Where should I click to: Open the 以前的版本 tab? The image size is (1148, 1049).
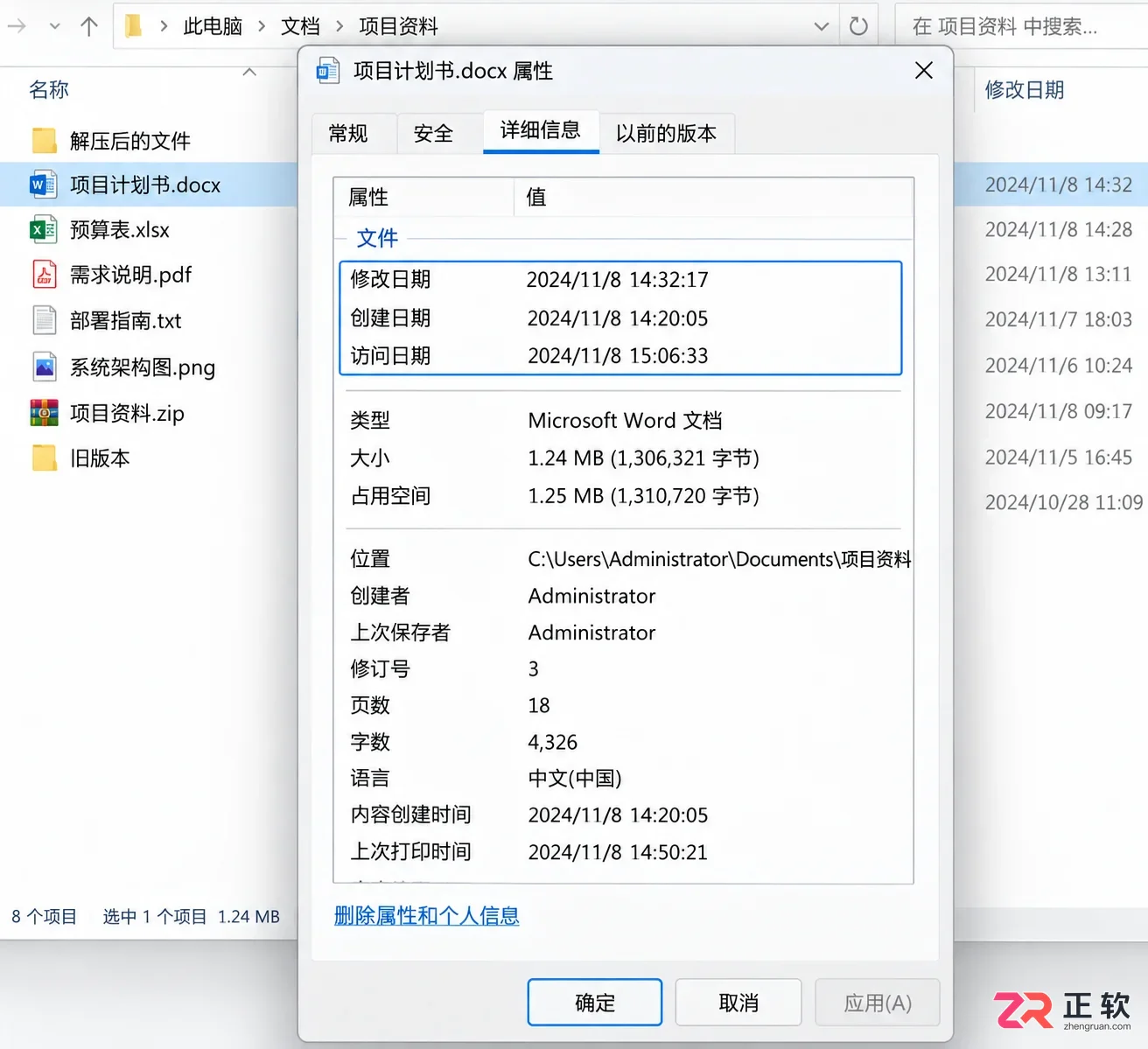(667, 133)
